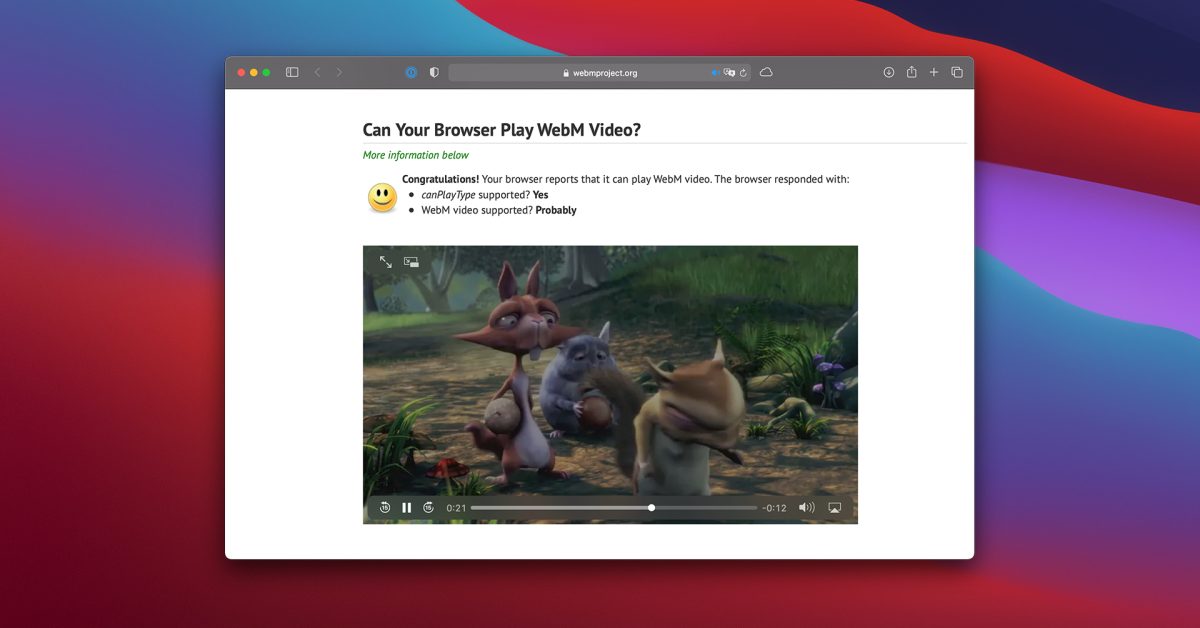This screenshot has width=1200, height=628.
Task: Click the -0:12 remaining time label
Action: click(x=774, y=508)
